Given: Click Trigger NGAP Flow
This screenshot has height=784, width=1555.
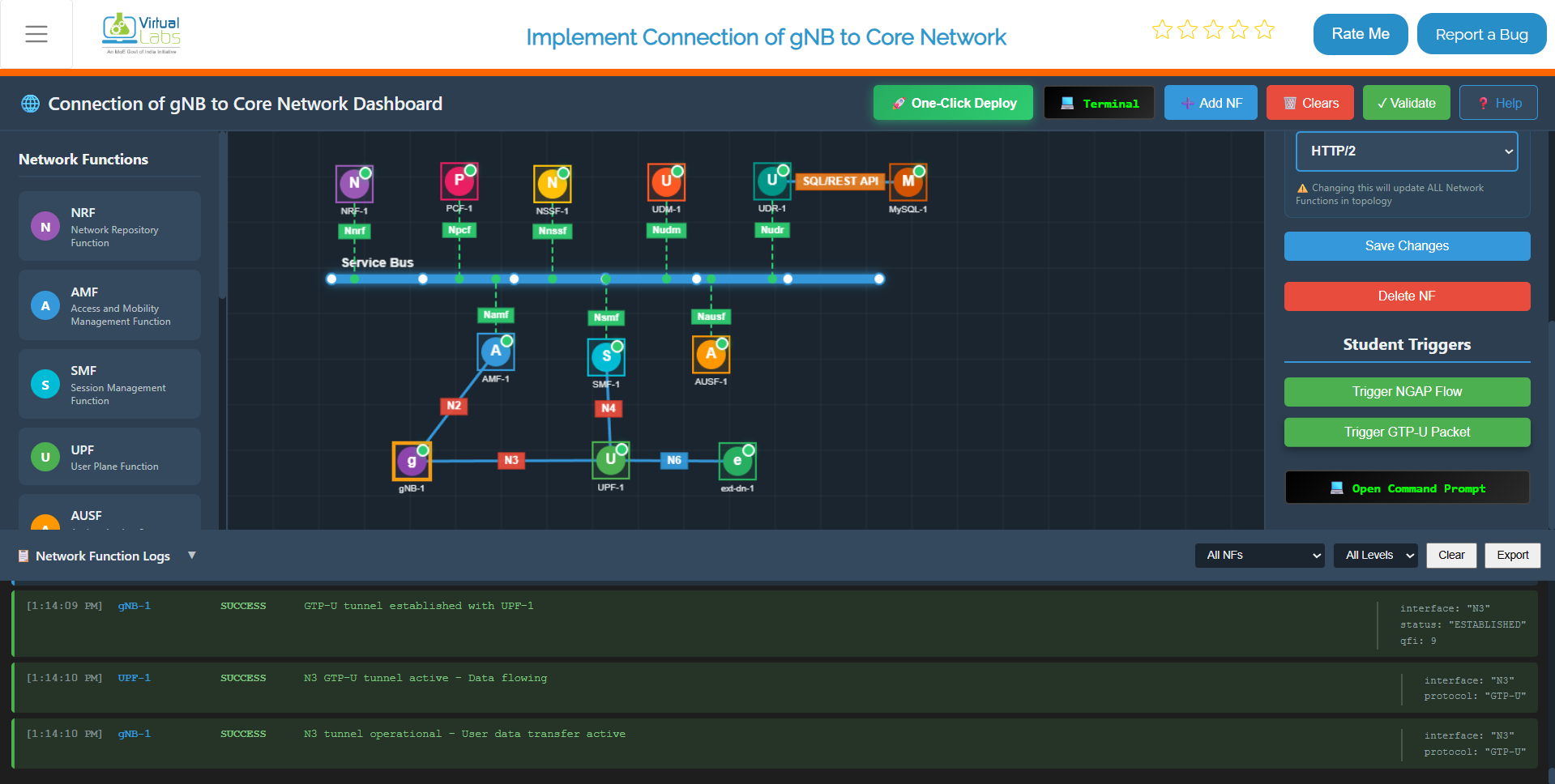Looking at the screenshot, I should point(1407,392).
